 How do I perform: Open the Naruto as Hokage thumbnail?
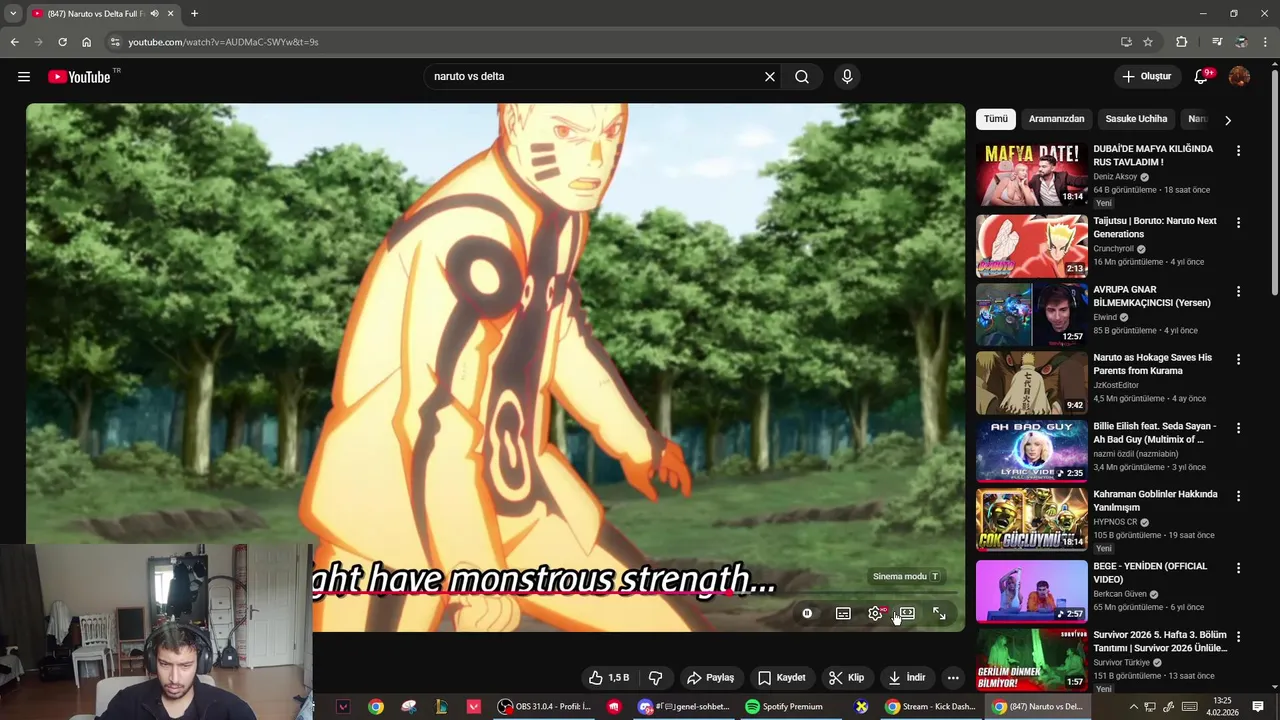coord(1031,383)
